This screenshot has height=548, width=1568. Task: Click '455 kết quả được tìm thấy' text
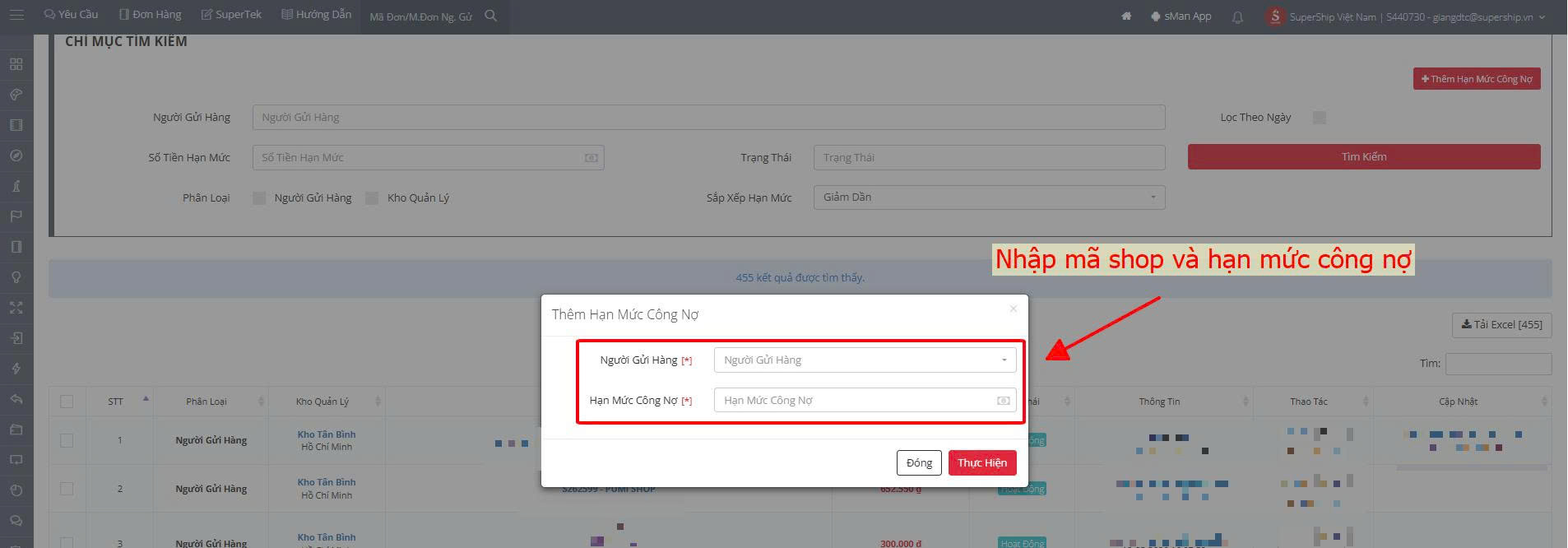(x=800, y=278)
